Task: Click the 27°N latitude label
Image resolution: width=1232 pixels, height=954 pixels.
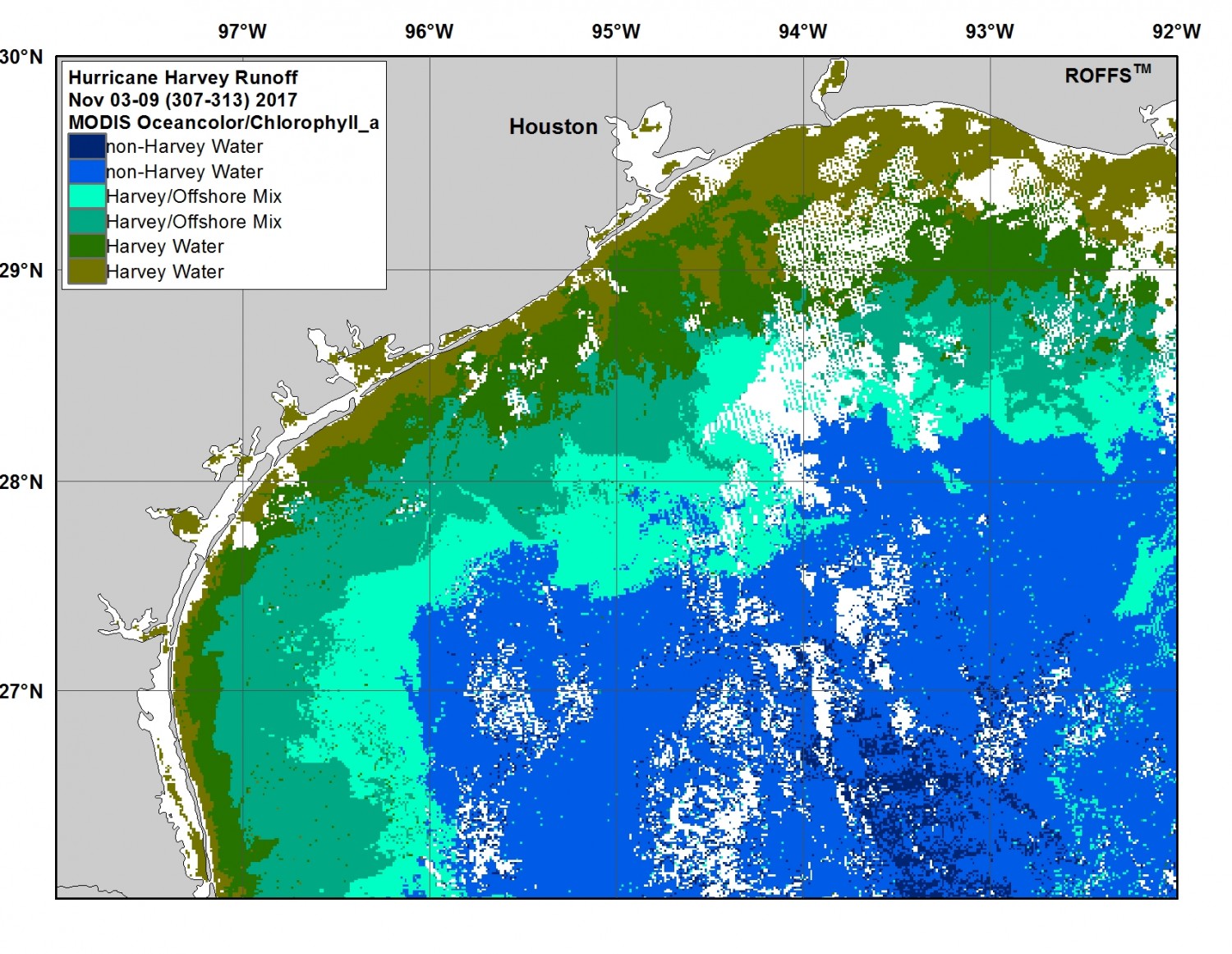Action: (x=21, y=691)
